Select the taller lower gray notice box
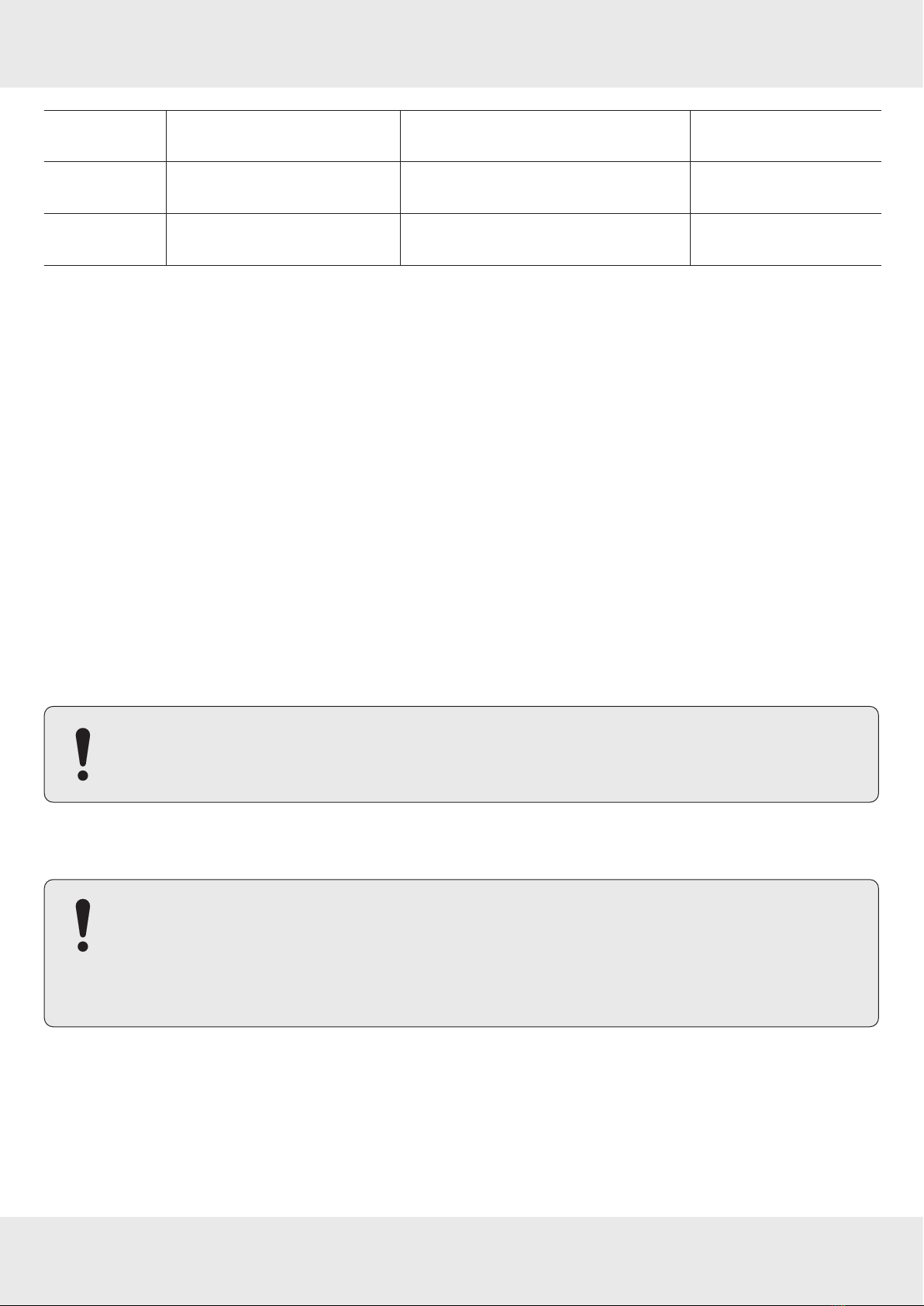Screen dimensions: 924x1306 tap(461, 953)
